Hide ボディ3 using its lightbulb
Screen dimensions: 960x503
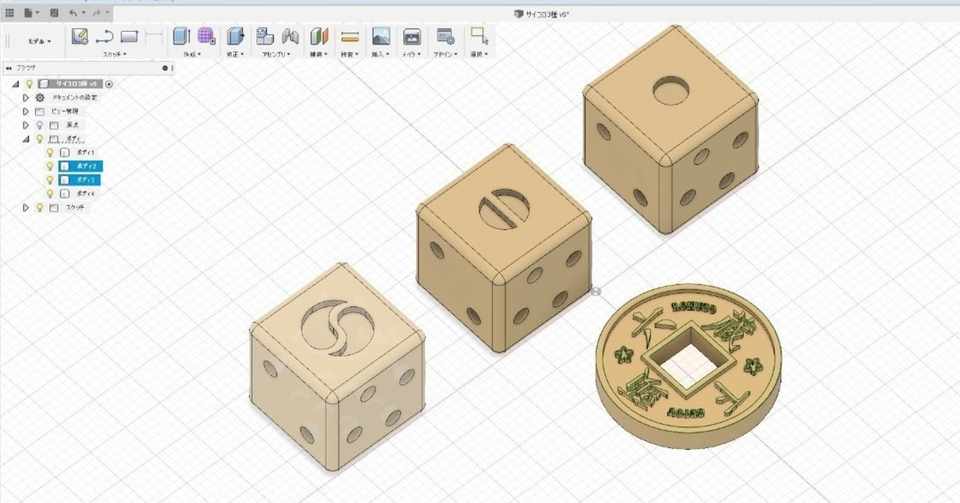point(51,180)
